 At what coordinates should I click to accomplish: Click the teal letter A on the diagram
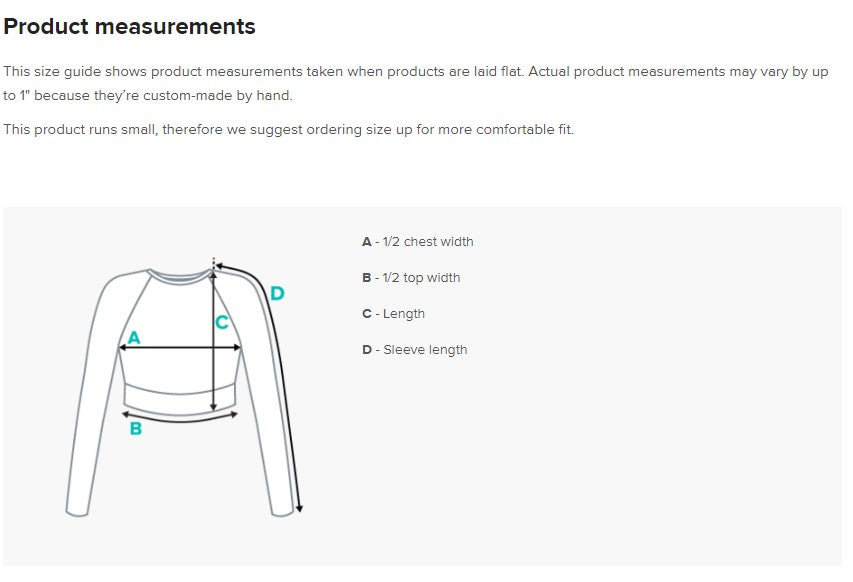(134, 338)
